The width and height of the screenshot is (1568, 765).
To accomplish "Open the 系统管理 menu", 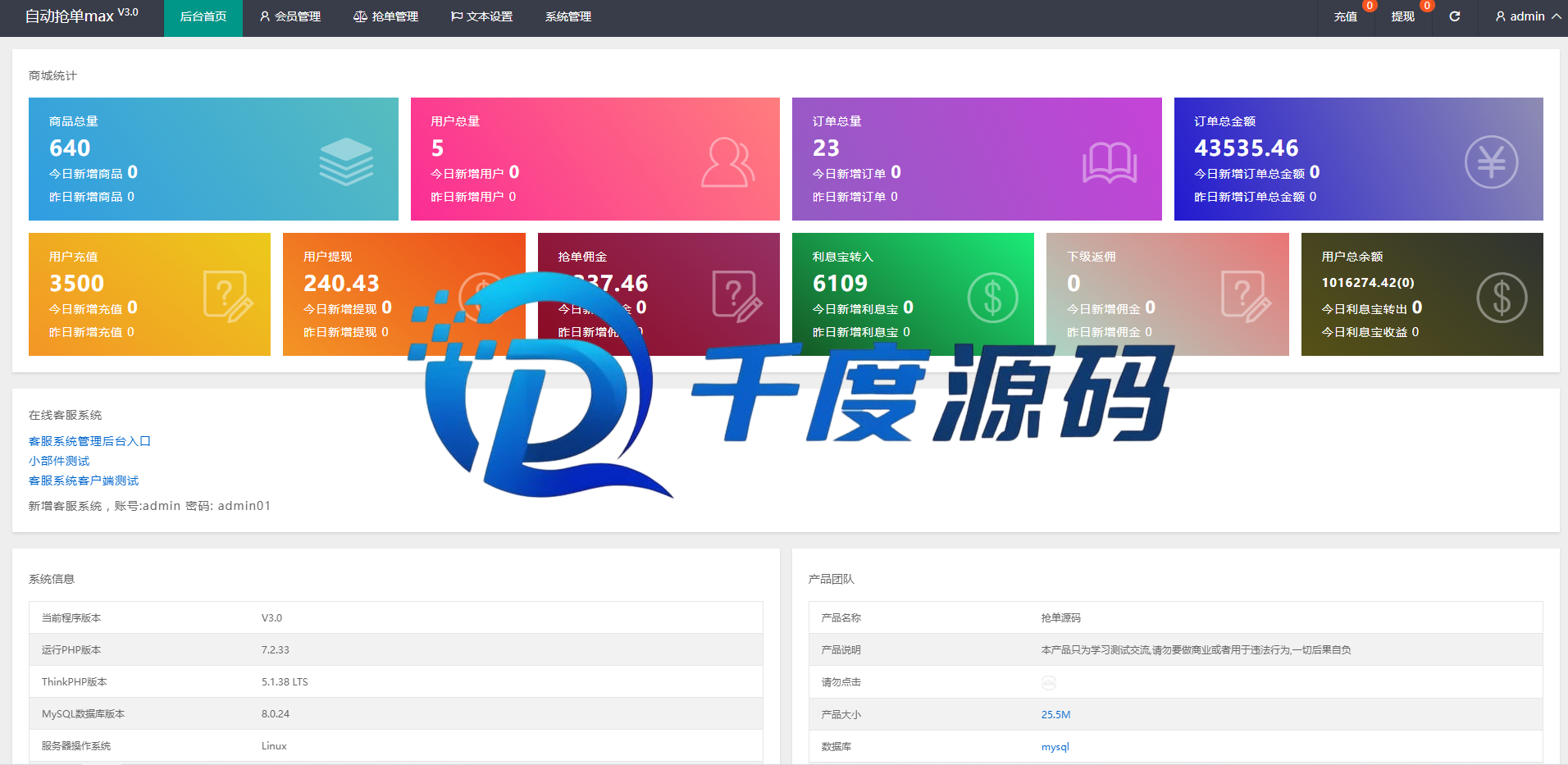I will [568, 17].
